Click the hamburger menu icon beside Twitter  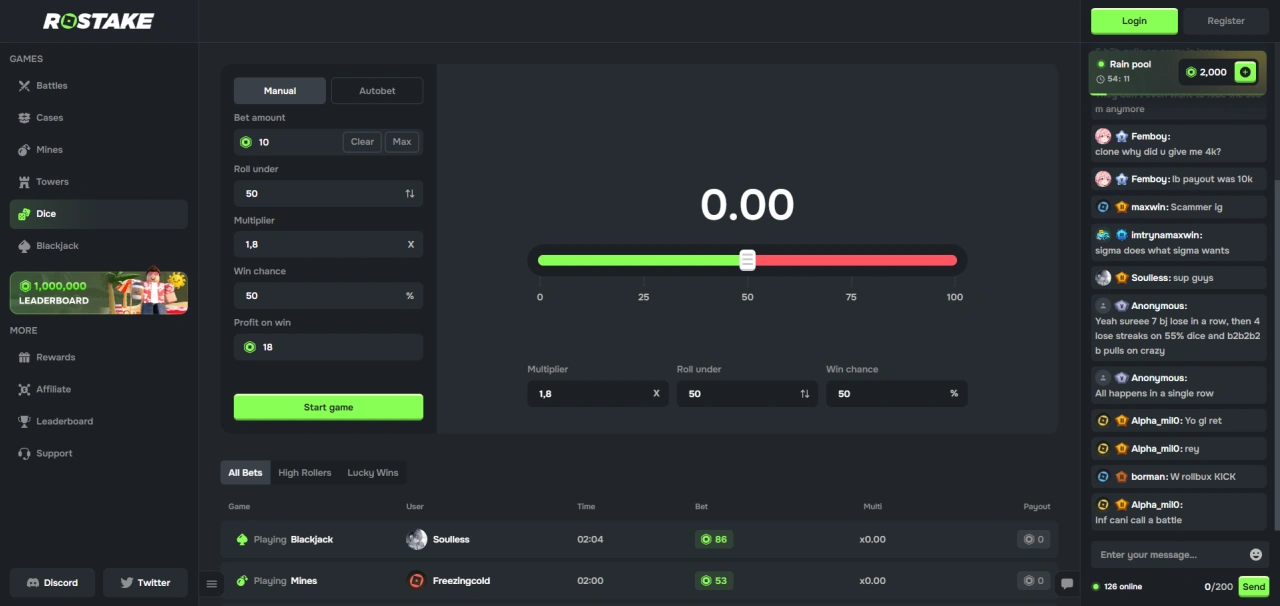pyautogui.click(x=211, y=583)
